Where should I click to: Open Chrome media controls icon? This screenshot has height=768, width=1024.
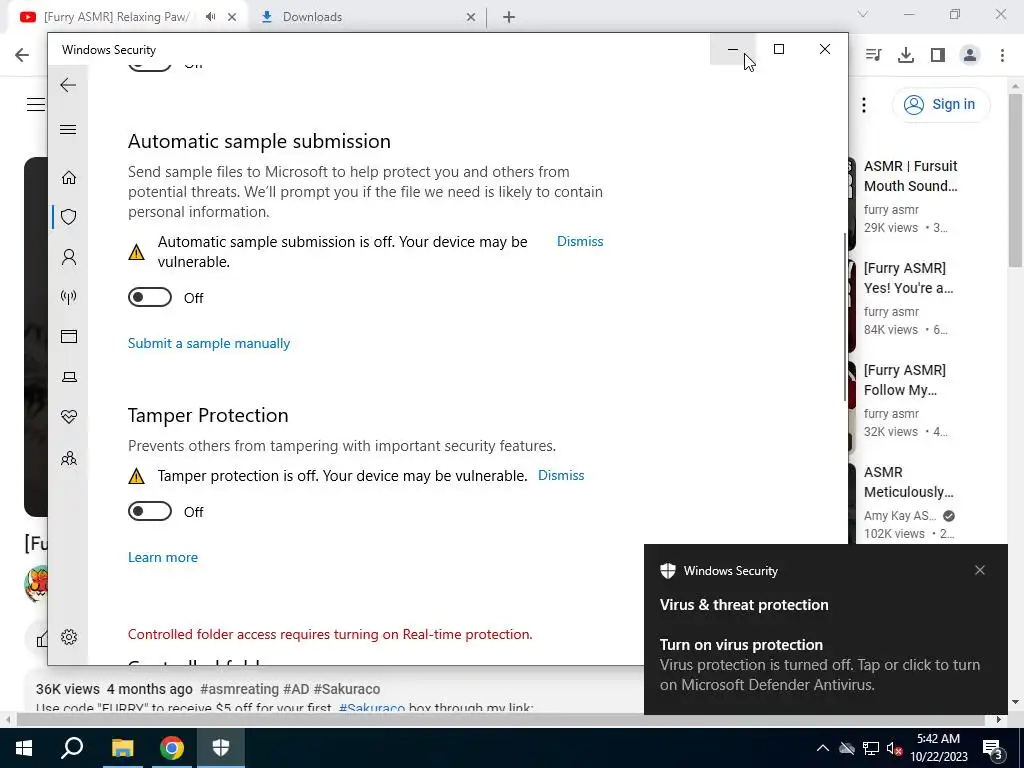pos(873,55)
